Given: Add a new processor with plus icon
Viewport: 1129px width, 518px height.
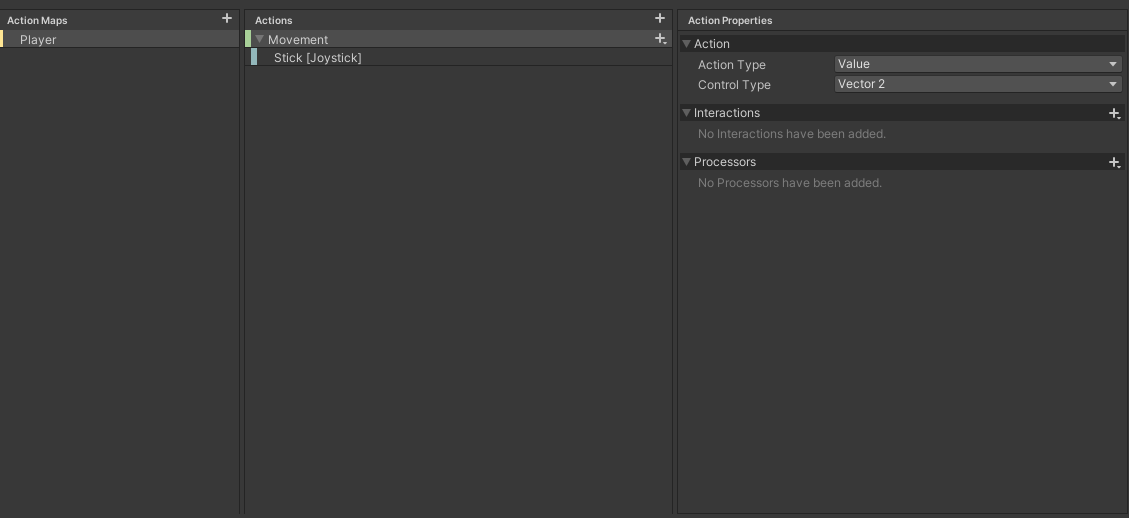Looking at the screenshot, I should pyautogui.click(x=1114, y=162).
